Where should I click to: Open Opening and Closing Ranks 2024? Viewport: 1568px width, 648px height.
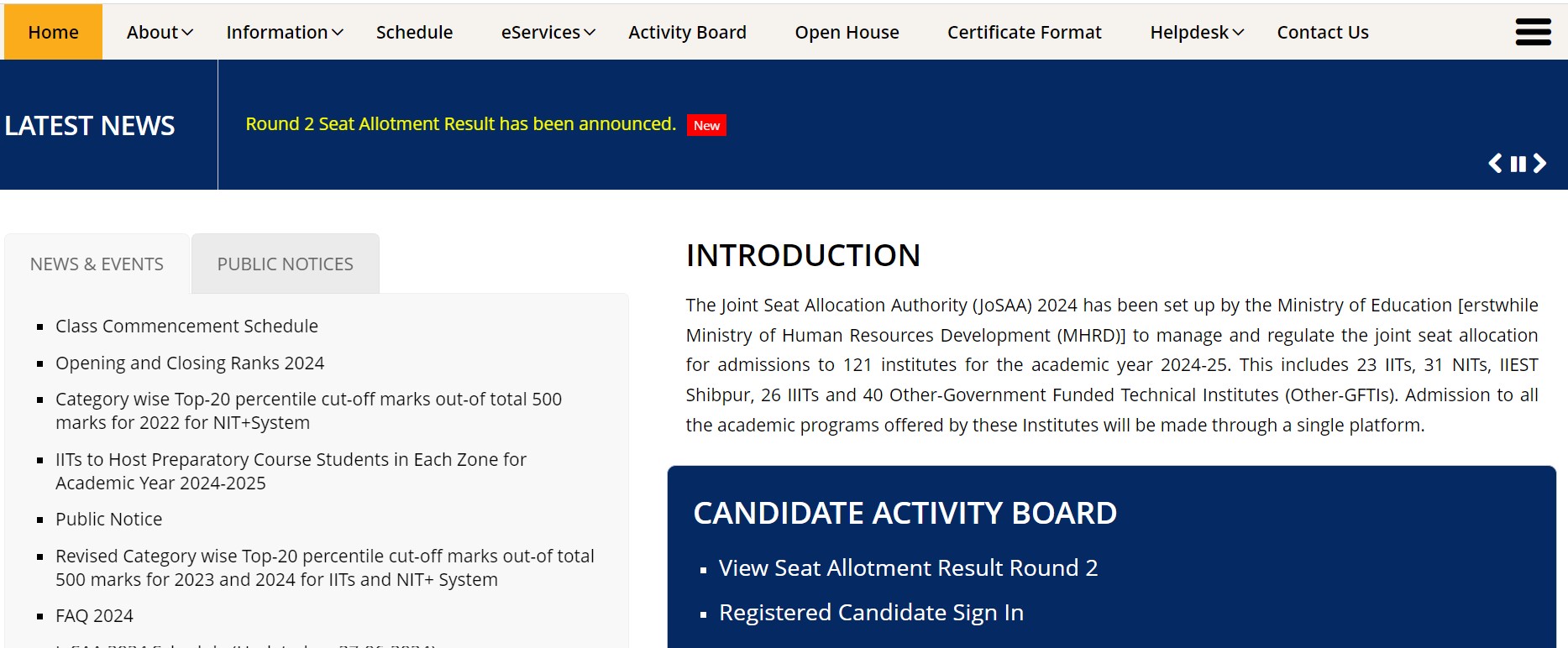point(190,363)
